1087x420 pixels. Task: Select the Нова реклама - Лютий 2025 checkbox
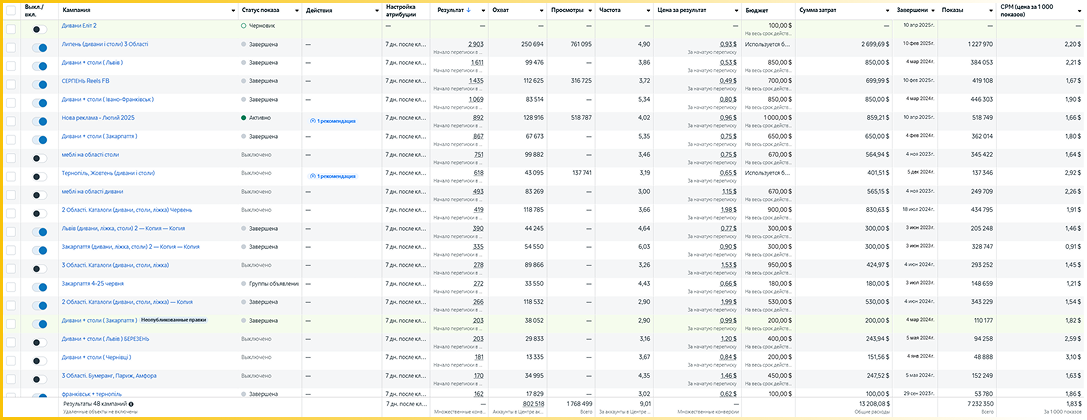click(10, 121)
